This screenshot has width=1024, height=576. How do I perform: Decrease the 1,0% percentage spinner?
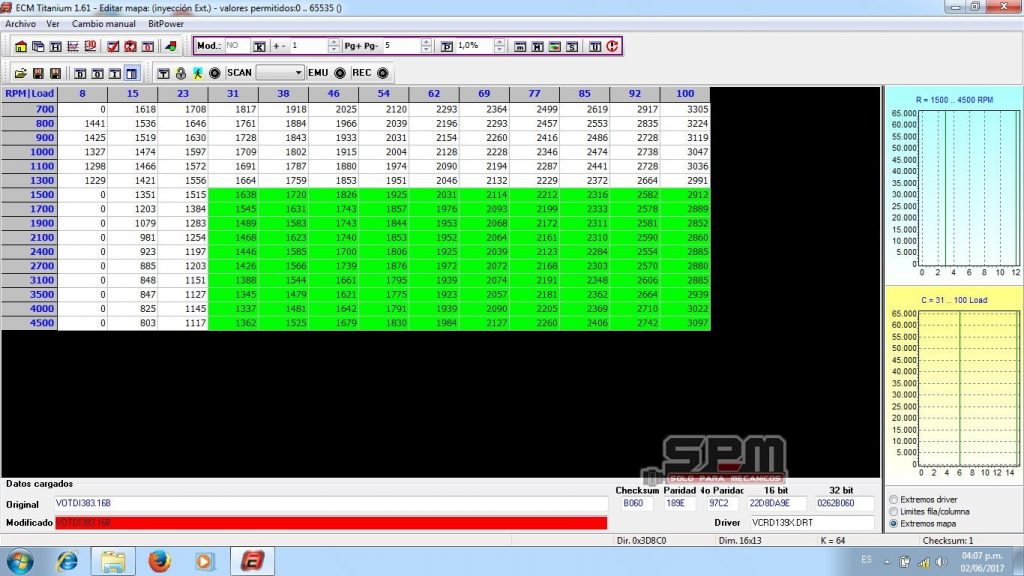pos(500,50)
